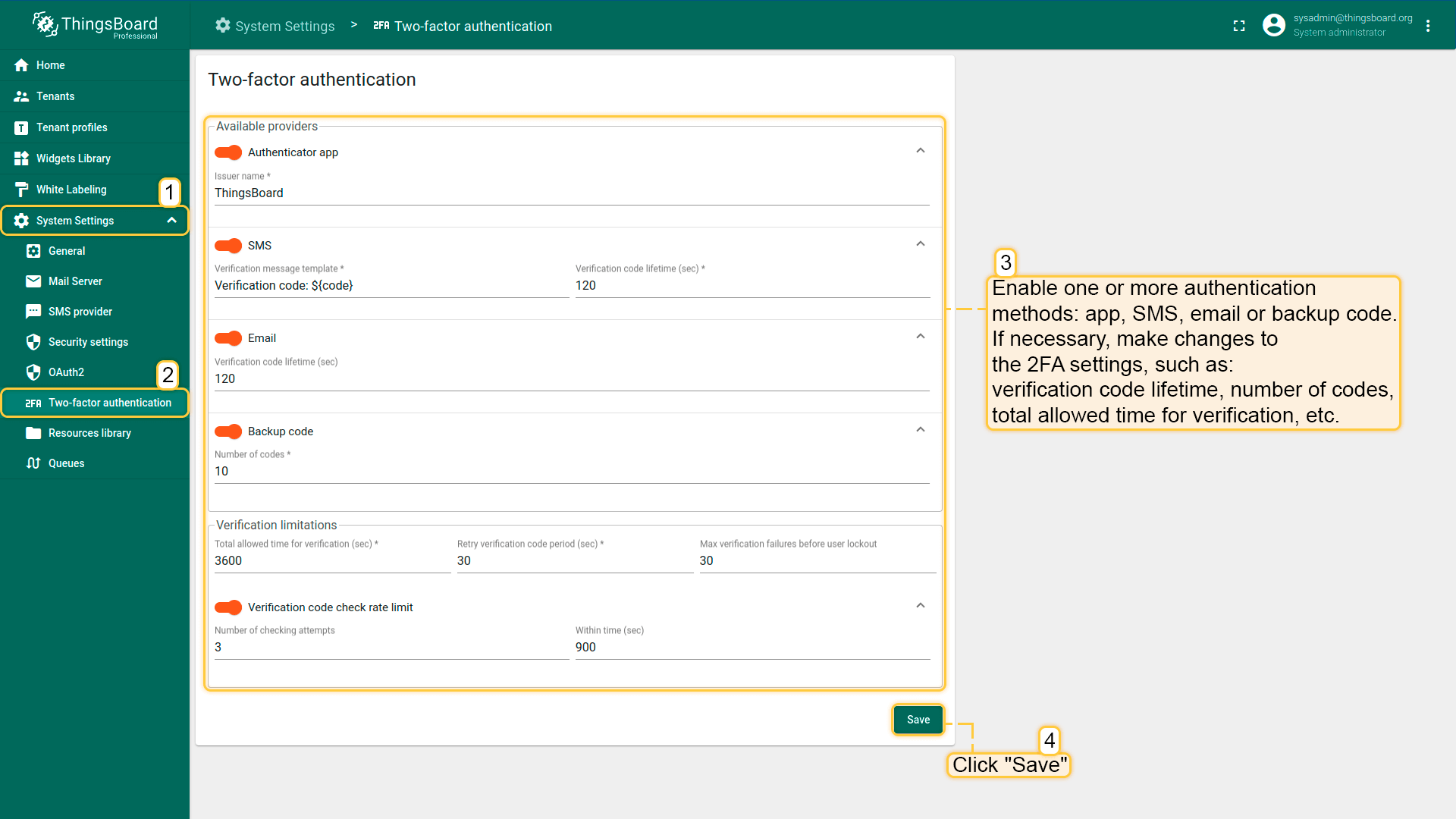Toggle Verification code check rate limit
This screenshot has width=1456, height=819.
click(x=228, y=607)
